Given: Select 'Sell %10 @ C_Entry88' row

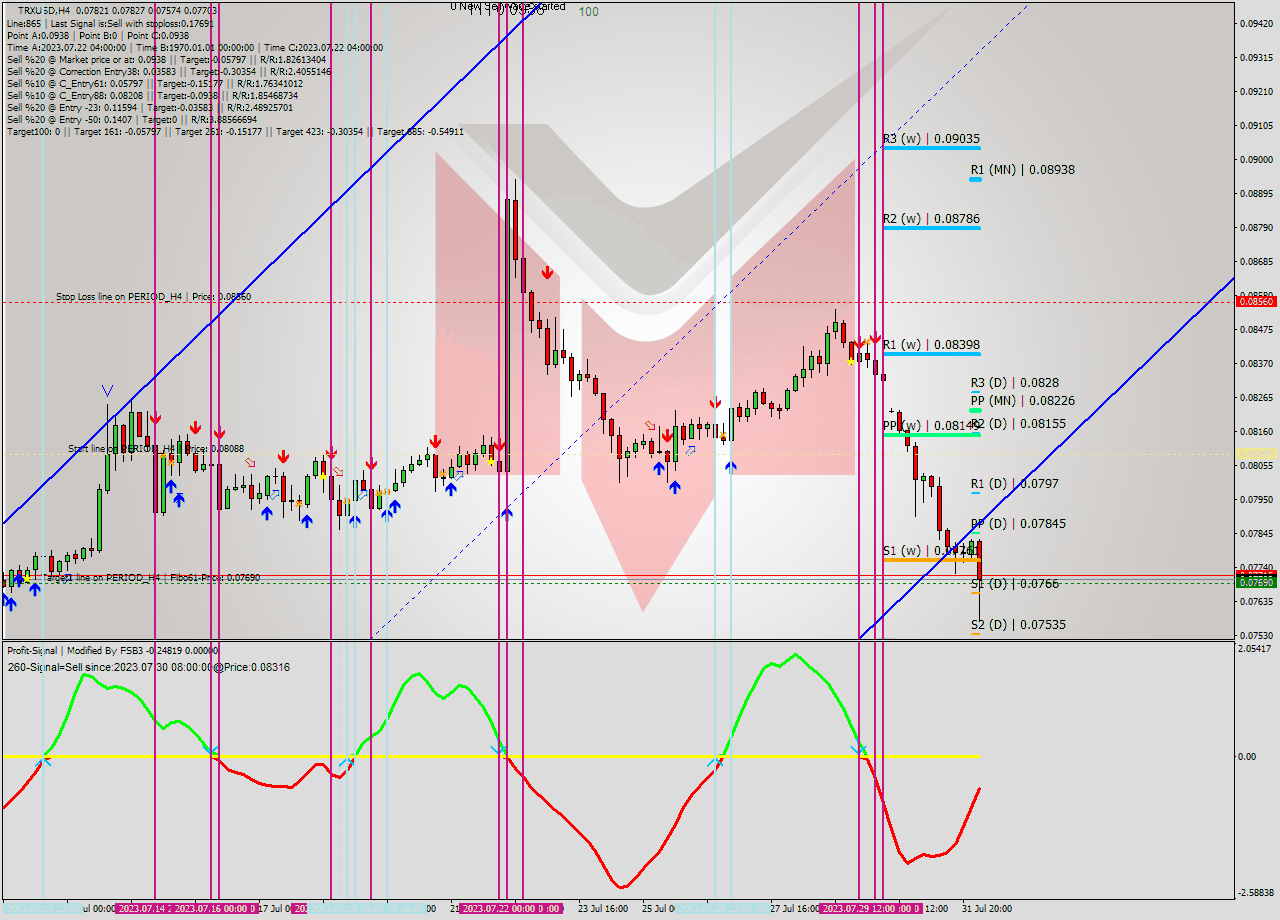Looking at the screenshot, I should point(151,95).
